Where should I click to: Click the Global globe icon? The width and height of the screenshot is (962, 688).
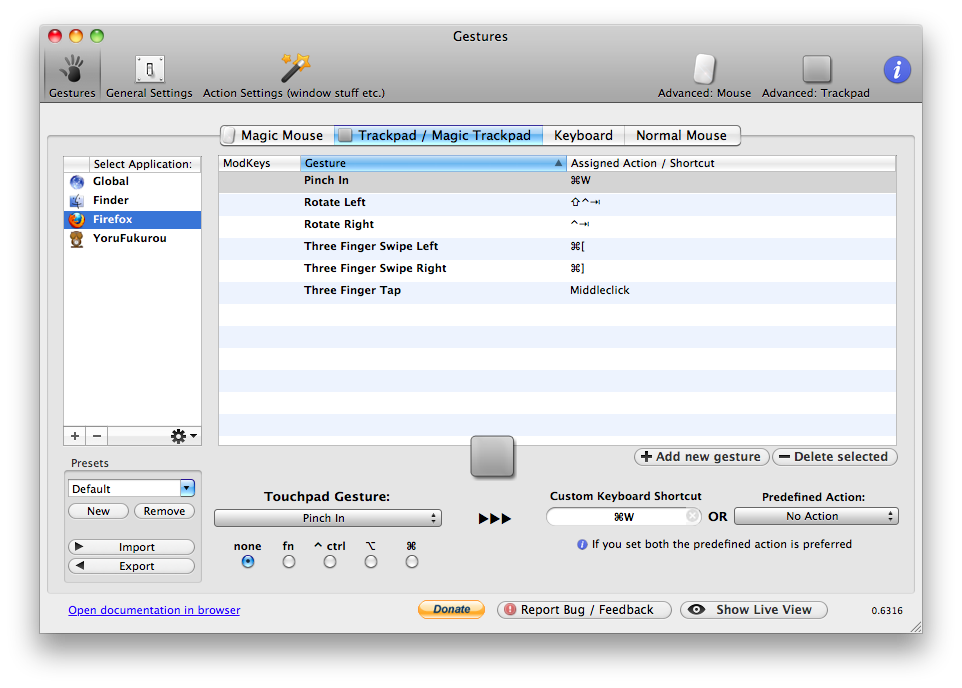point(77,182)
